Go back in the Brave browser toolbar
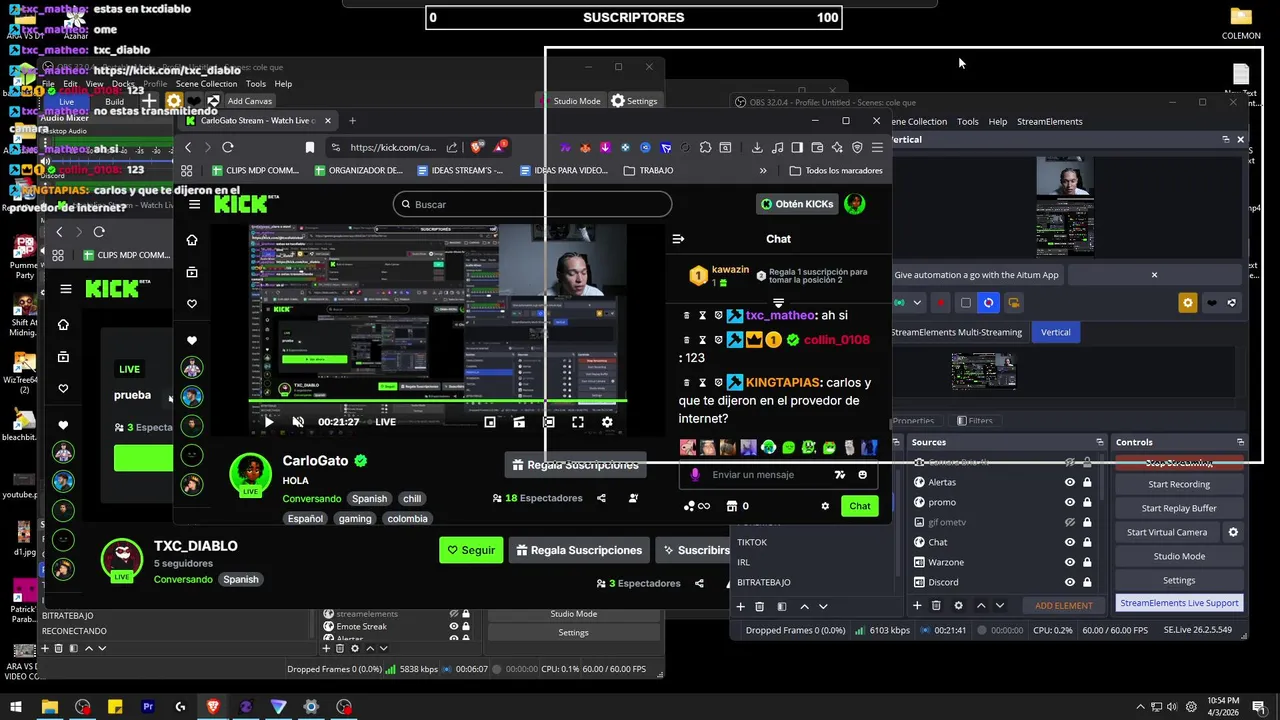Image resolution: width=1280 pixels, height=720 pixels. [188, 147]
